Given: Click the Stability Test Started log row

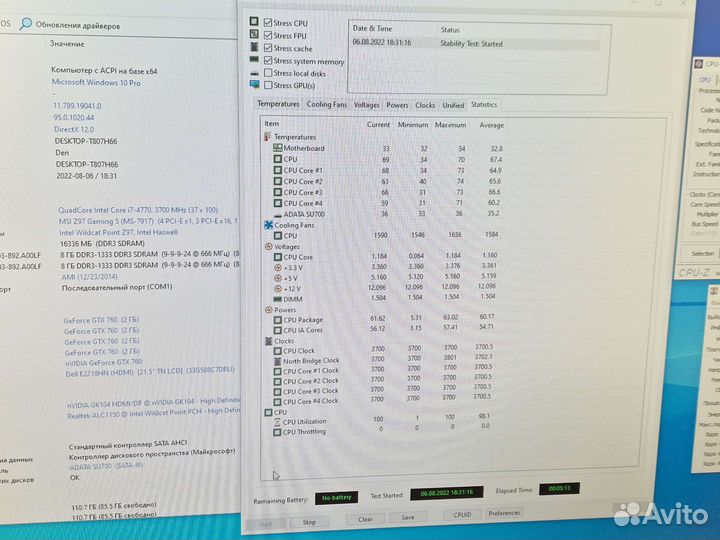Looking at the screenshot, I should 476,44.
